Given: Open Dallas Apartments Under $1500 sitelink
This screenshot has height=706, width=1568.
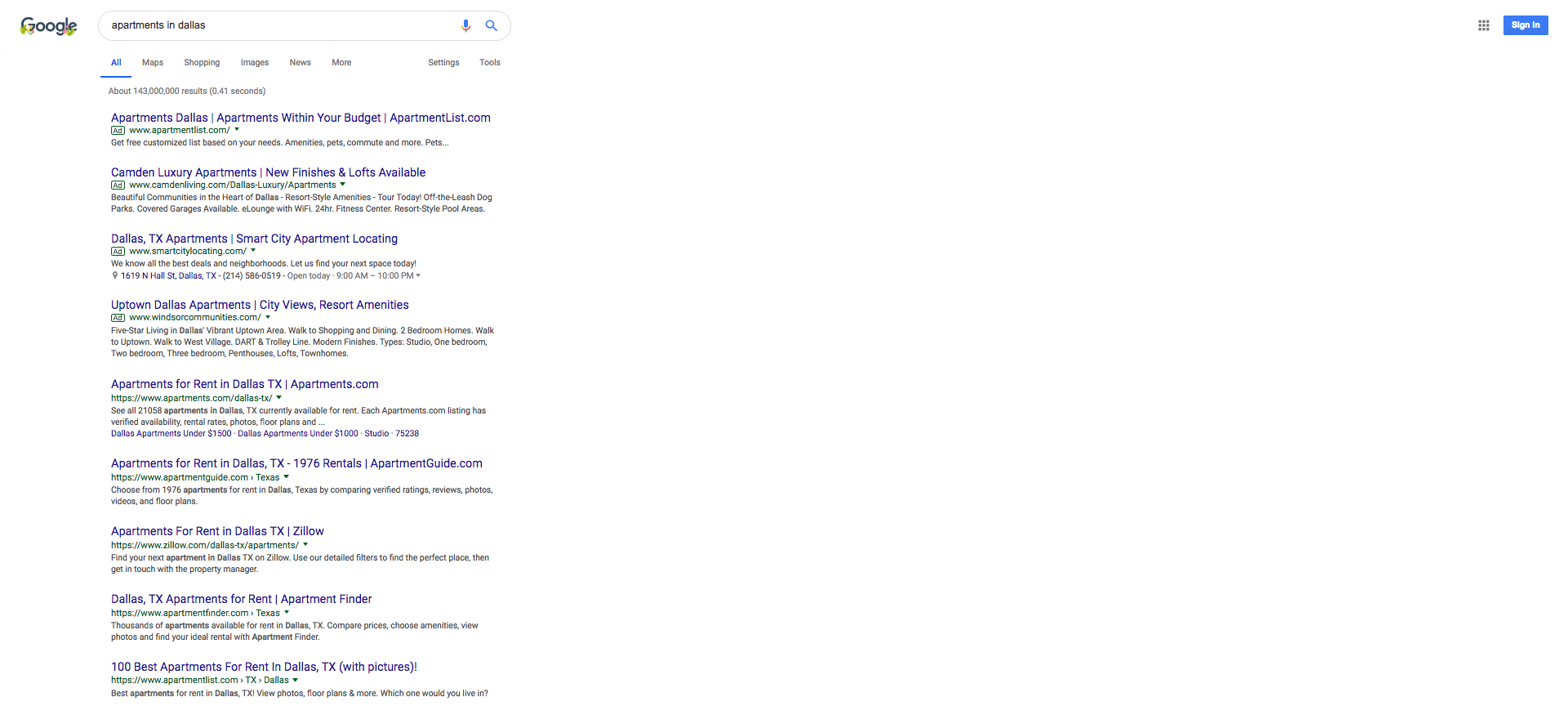Looking at the screenshot, I should click(171, 434).
